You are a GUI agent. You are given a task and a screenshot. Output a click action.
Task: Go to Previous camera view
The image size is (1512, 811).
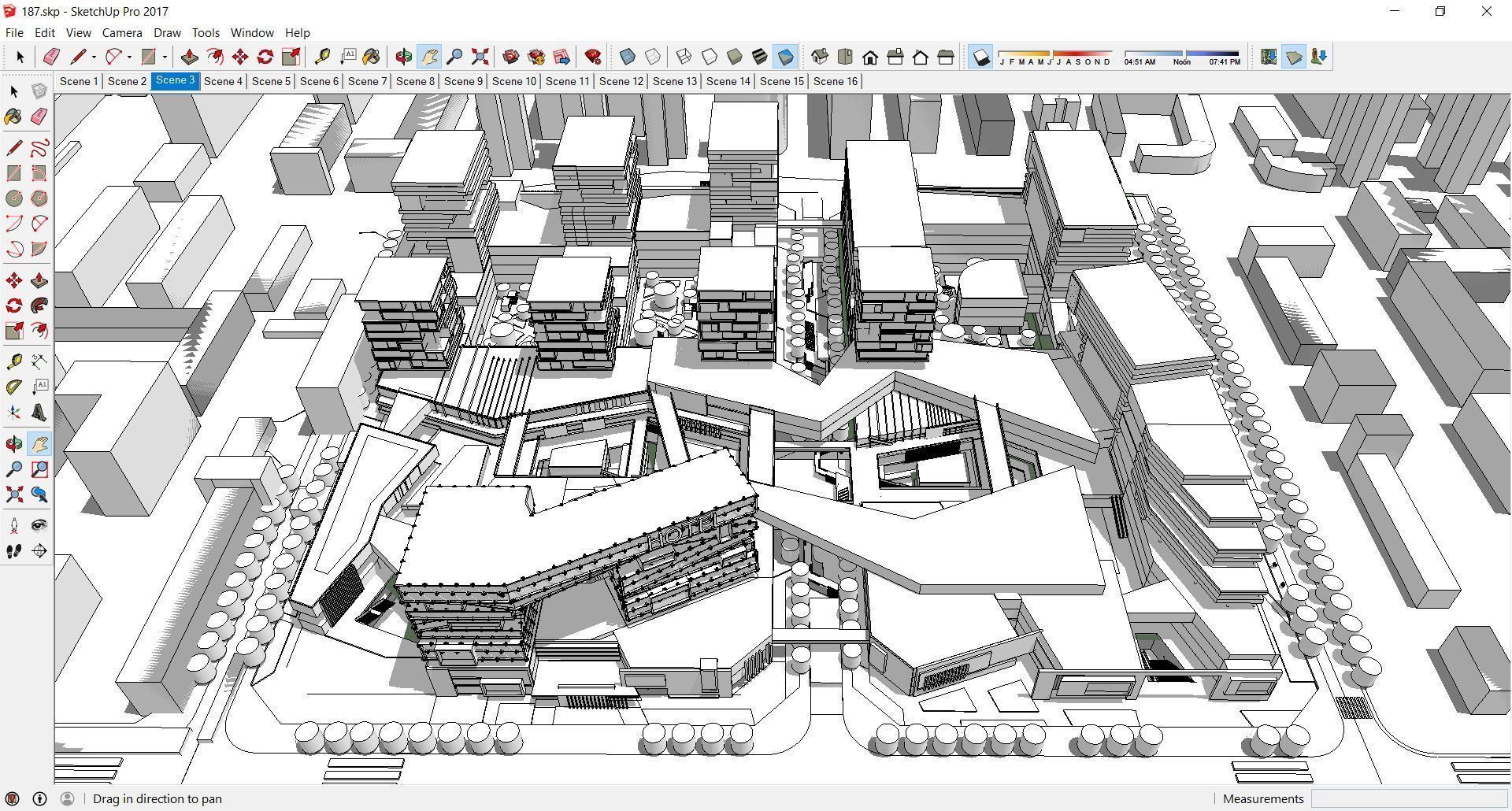tap(39, 494)
